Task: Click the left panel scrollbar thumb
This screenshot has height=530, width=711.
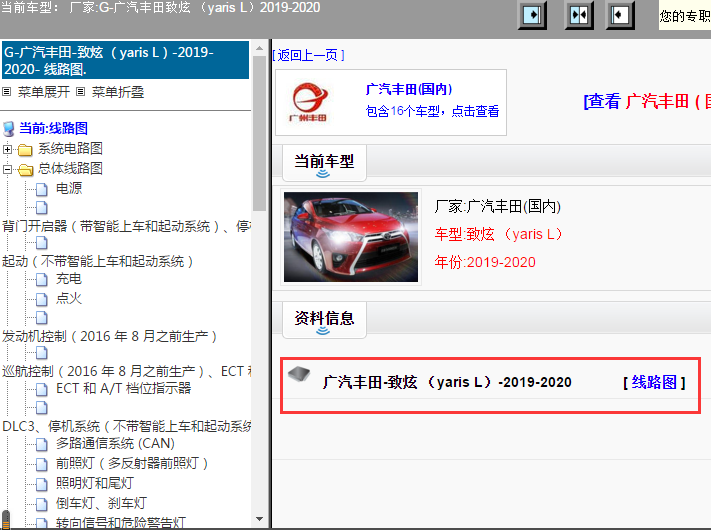Action: coord(259,133)
